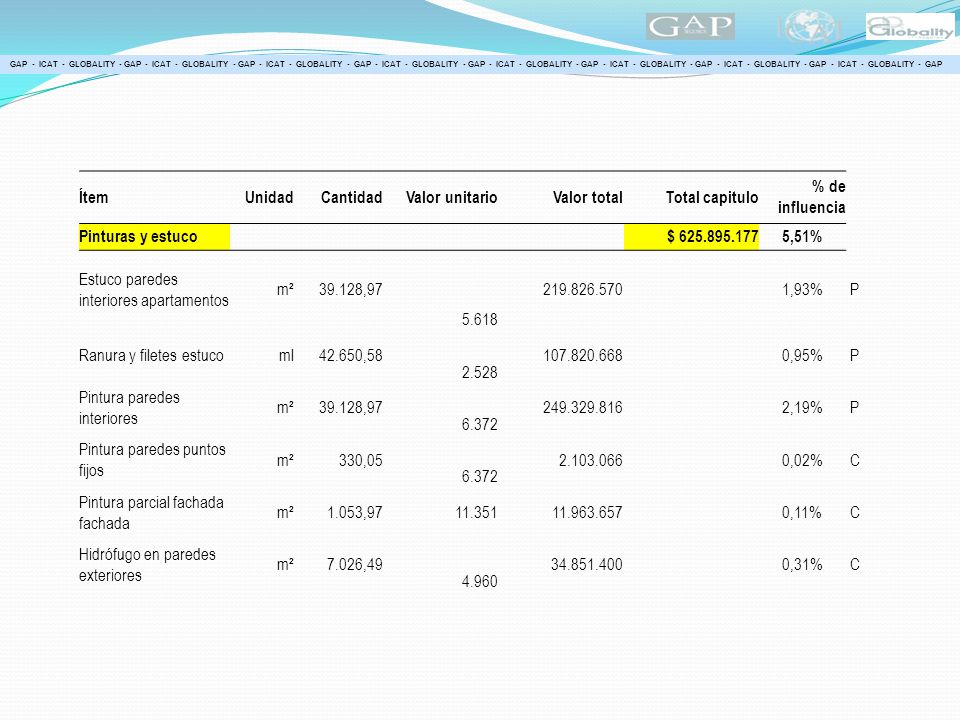Click the 'P' code beside 1,93%
The height and width of the screenshot is (720, 960).
(x=855, y=290)
